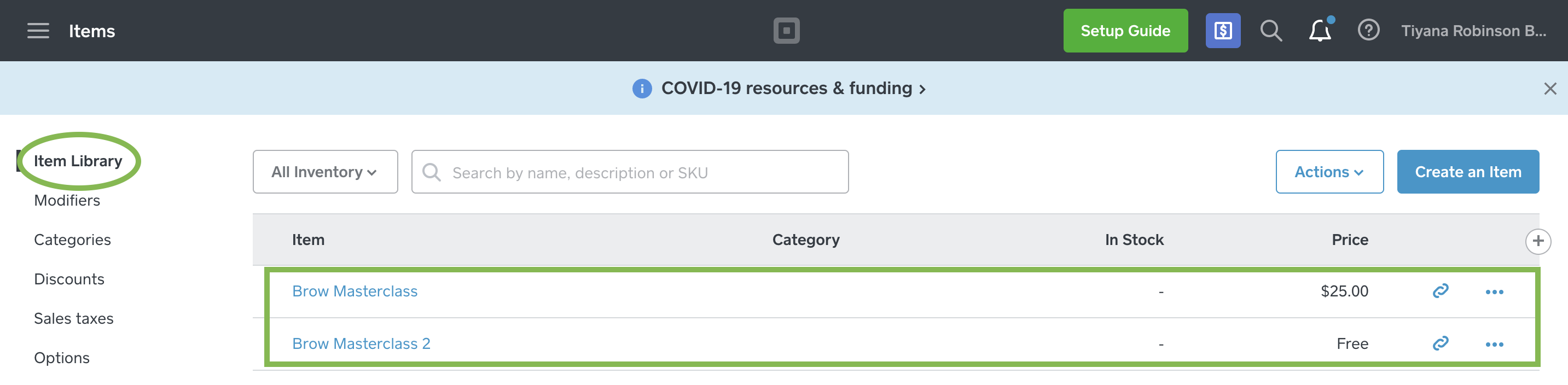Expand the All Inventory dropdown

click(325, 172)
